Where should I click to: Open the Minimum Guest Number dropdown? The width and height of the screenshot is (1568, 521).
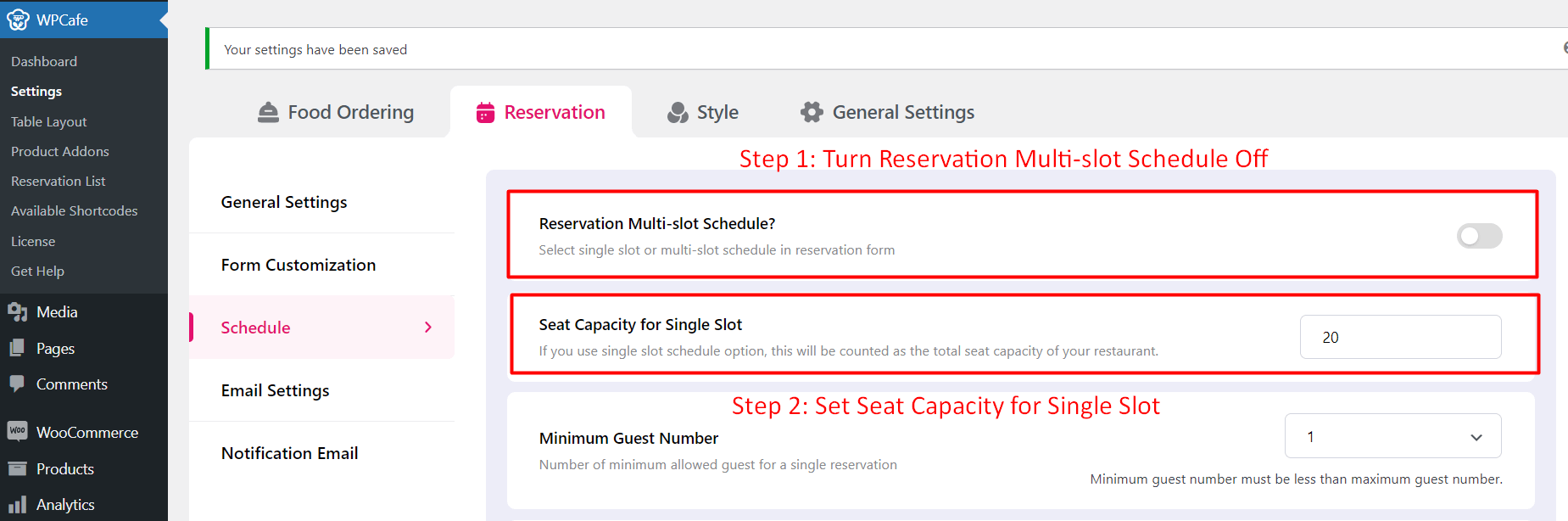click(x=1392, y=437)
